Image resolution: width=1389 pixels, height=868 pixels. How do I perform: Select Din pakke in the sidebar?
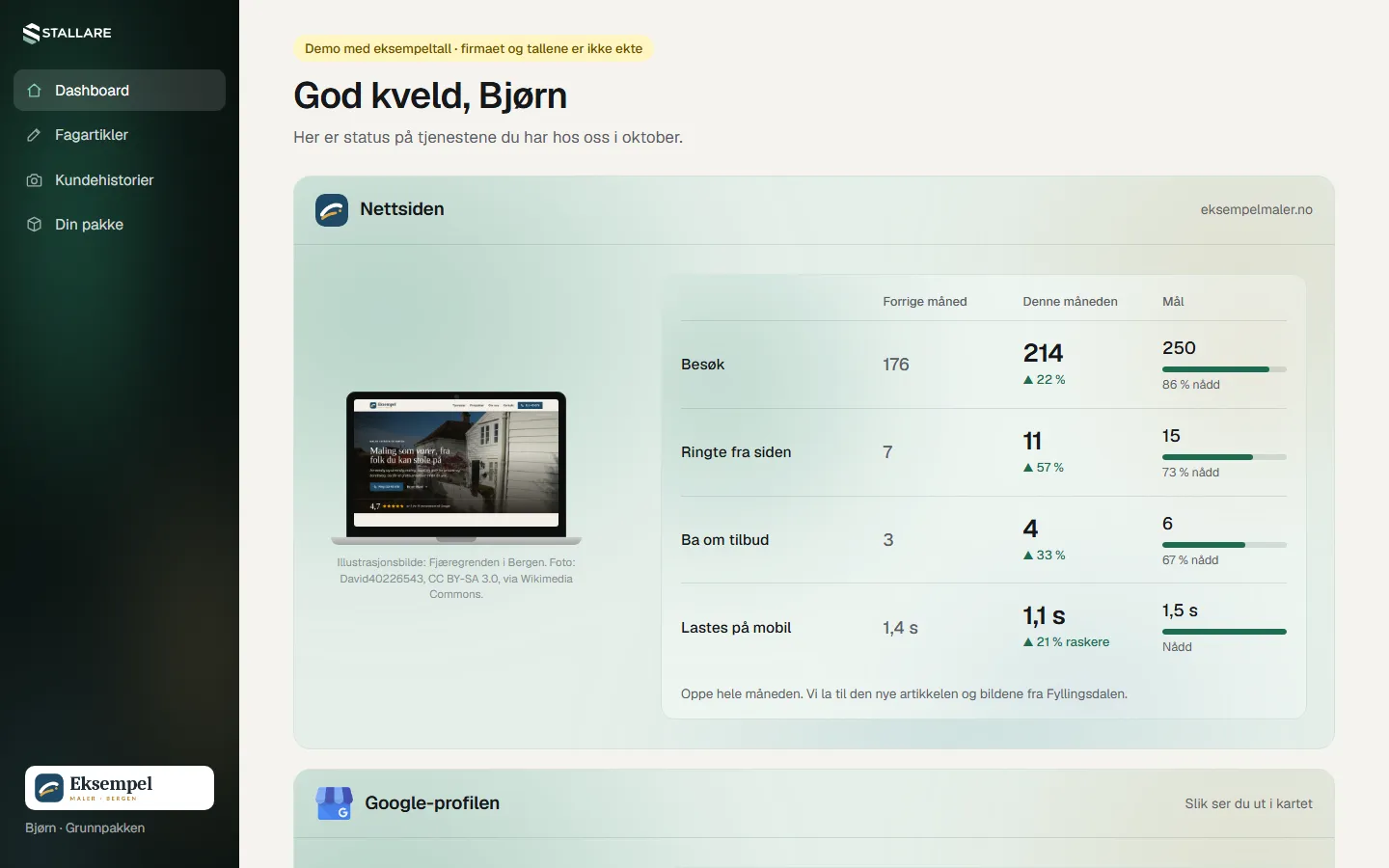pos(120,225)
